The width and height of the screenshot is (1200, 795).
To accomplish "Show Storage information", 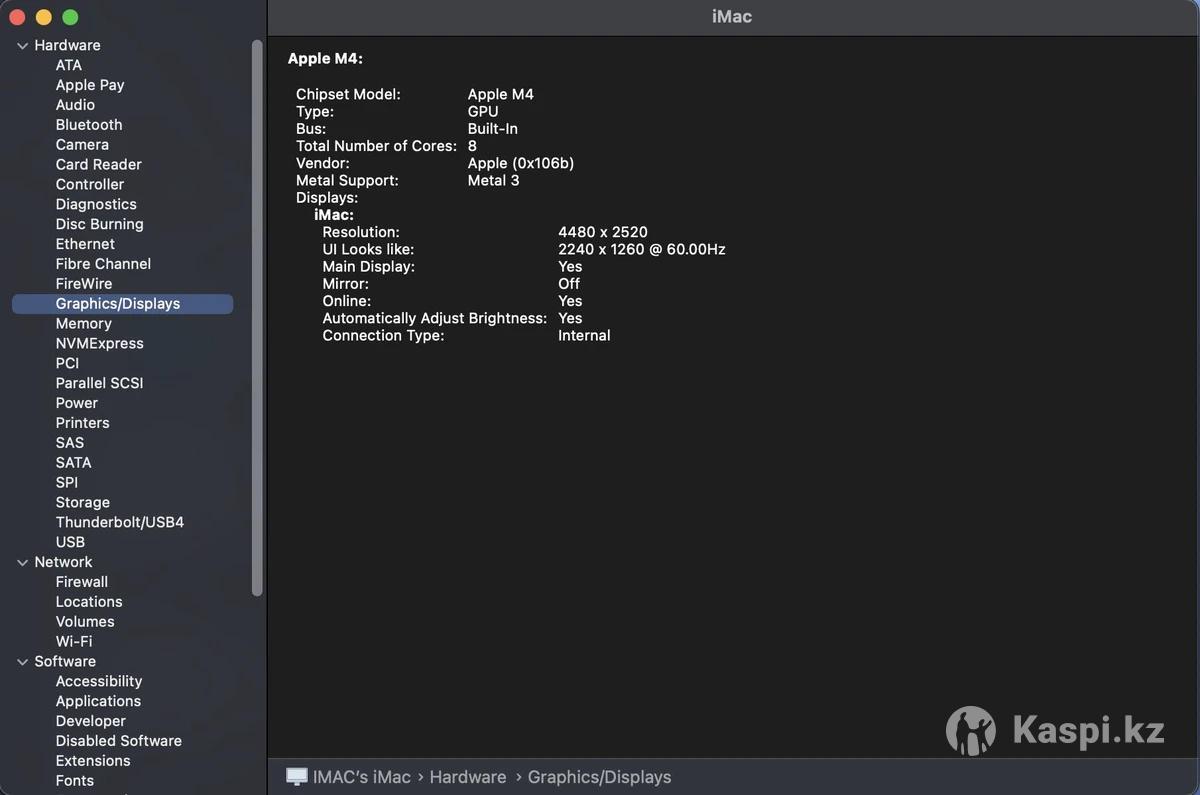I will (82, 502).
